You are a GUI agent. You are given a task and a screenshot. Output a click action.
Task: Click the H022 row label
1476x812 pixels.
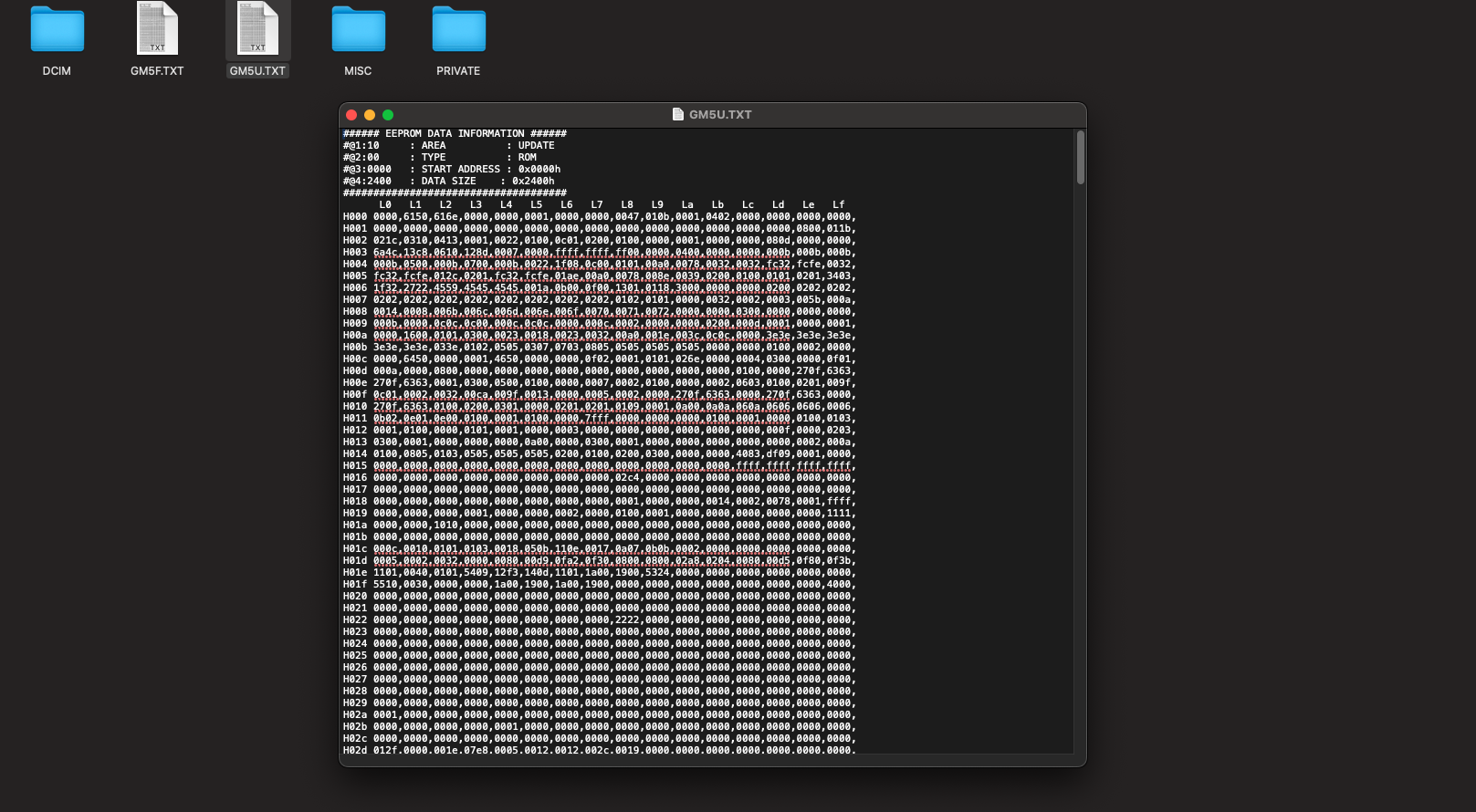click(x=355, y=620)
